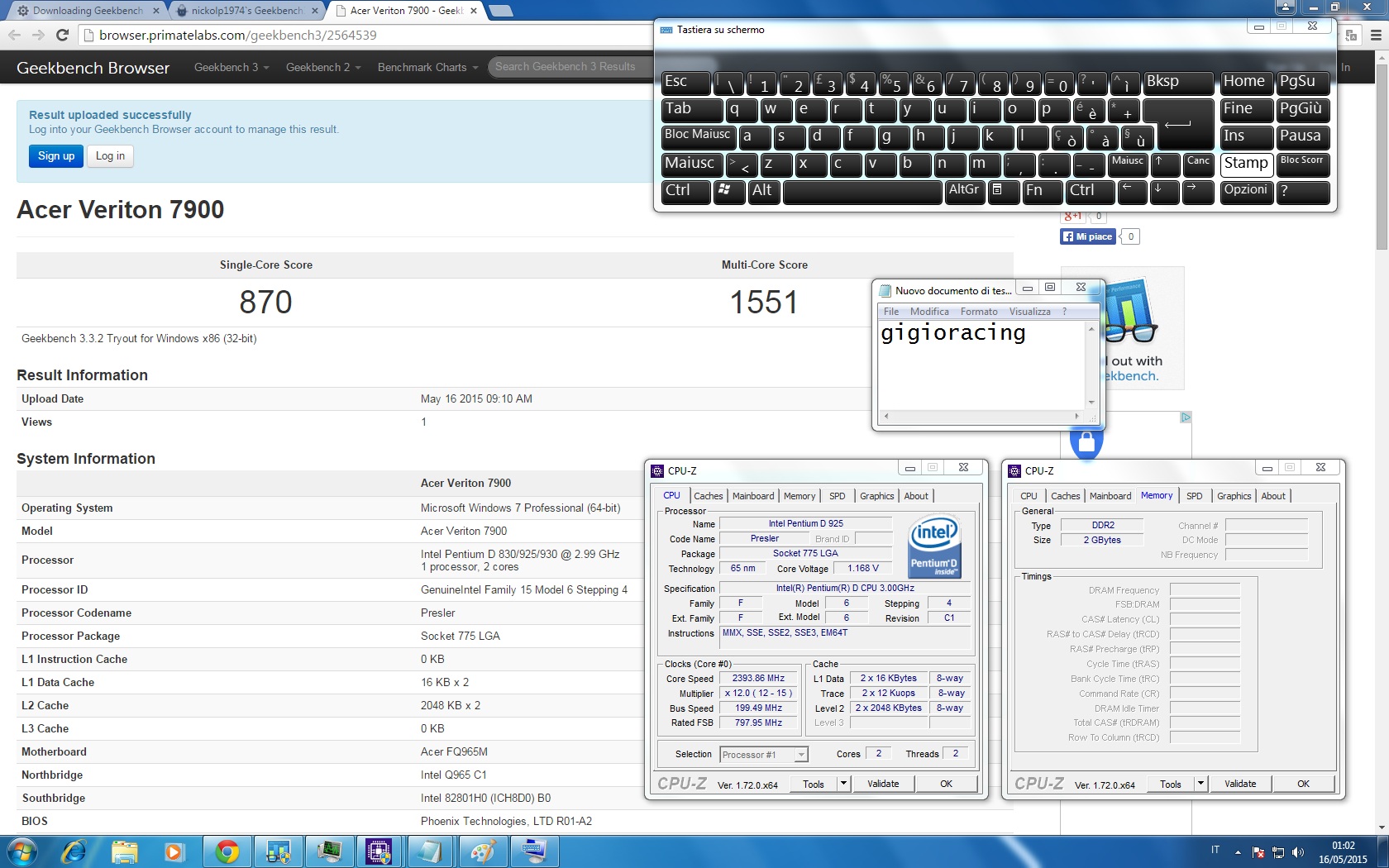Screen dimensions: 1389x868
Task: Click the Action Center flag tray icon
Action: pos(1258,852)
